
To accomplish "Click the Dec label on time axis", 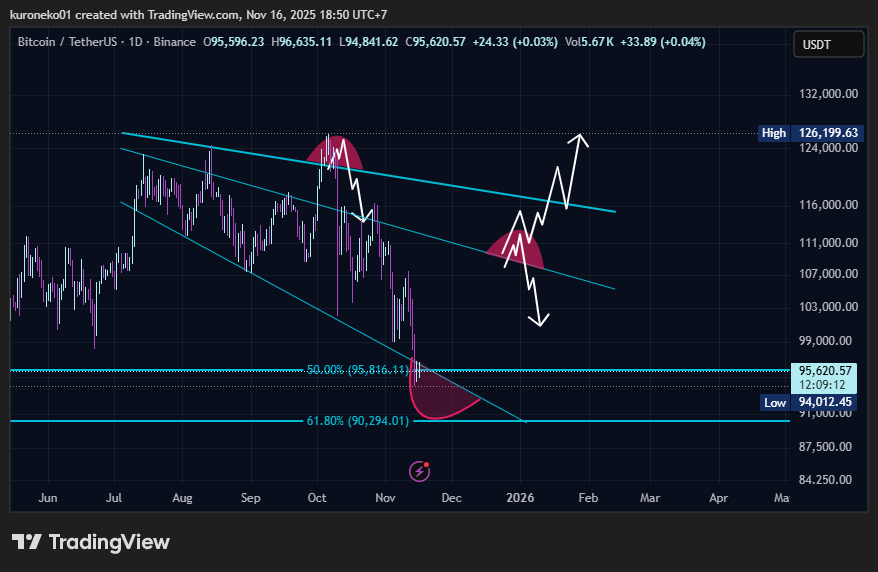I will pos(451,498).
